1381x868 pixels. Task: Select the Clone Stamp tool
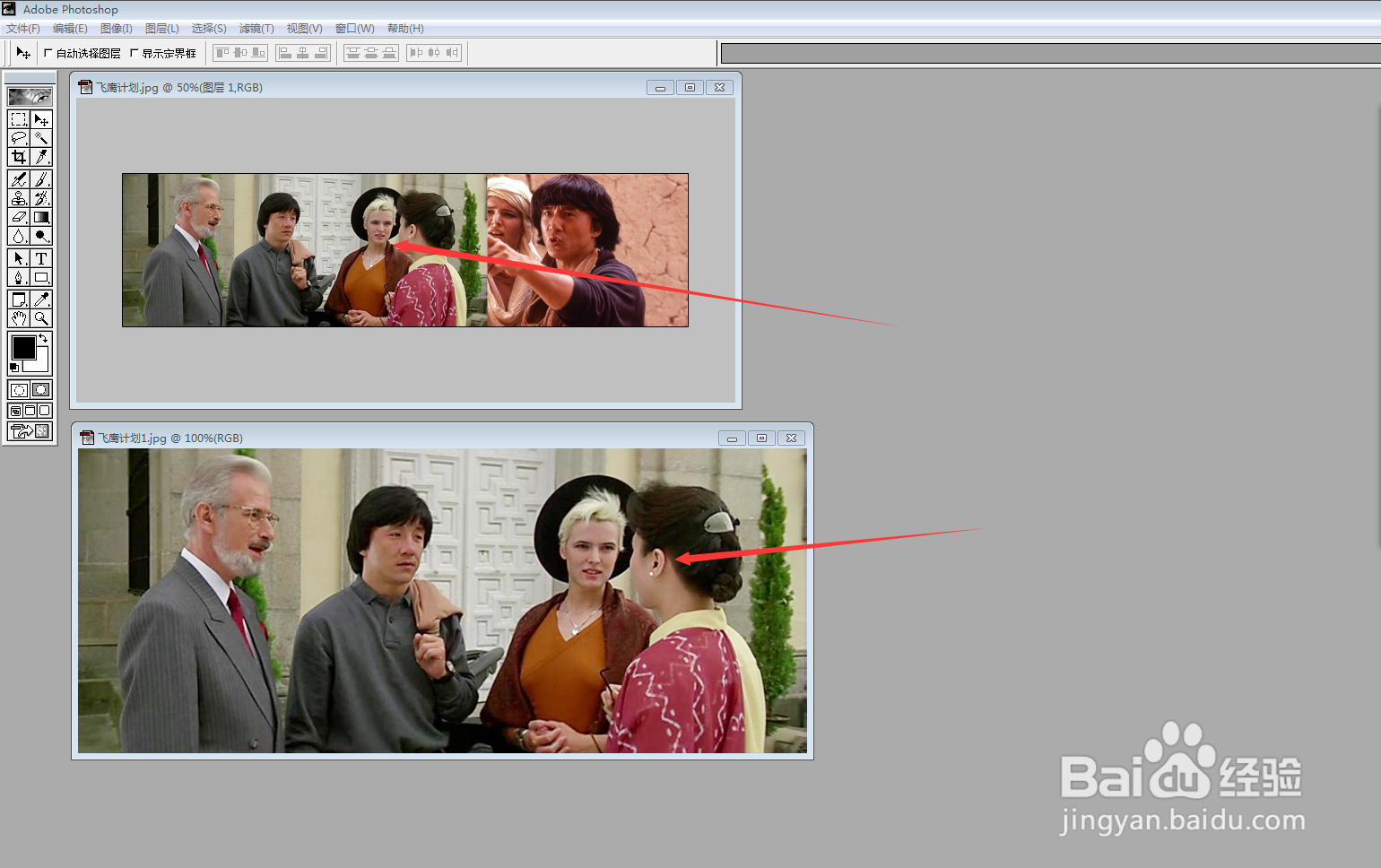click(x=19, y=198)
